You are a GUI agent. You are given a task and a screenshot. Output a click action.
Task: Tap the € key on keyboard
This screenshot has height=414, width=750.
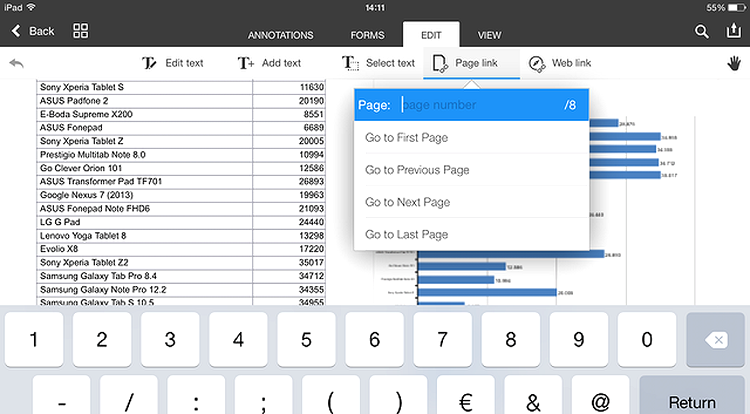pos(465,396)
